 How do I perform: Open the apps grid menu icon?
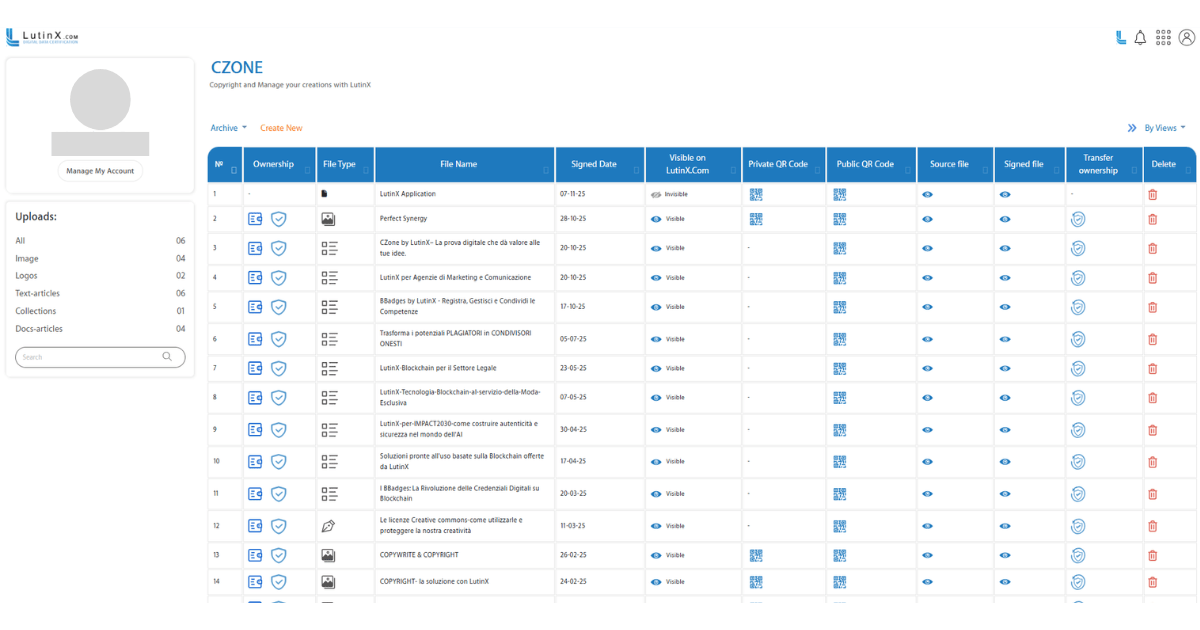click(x=1163, y=38)
